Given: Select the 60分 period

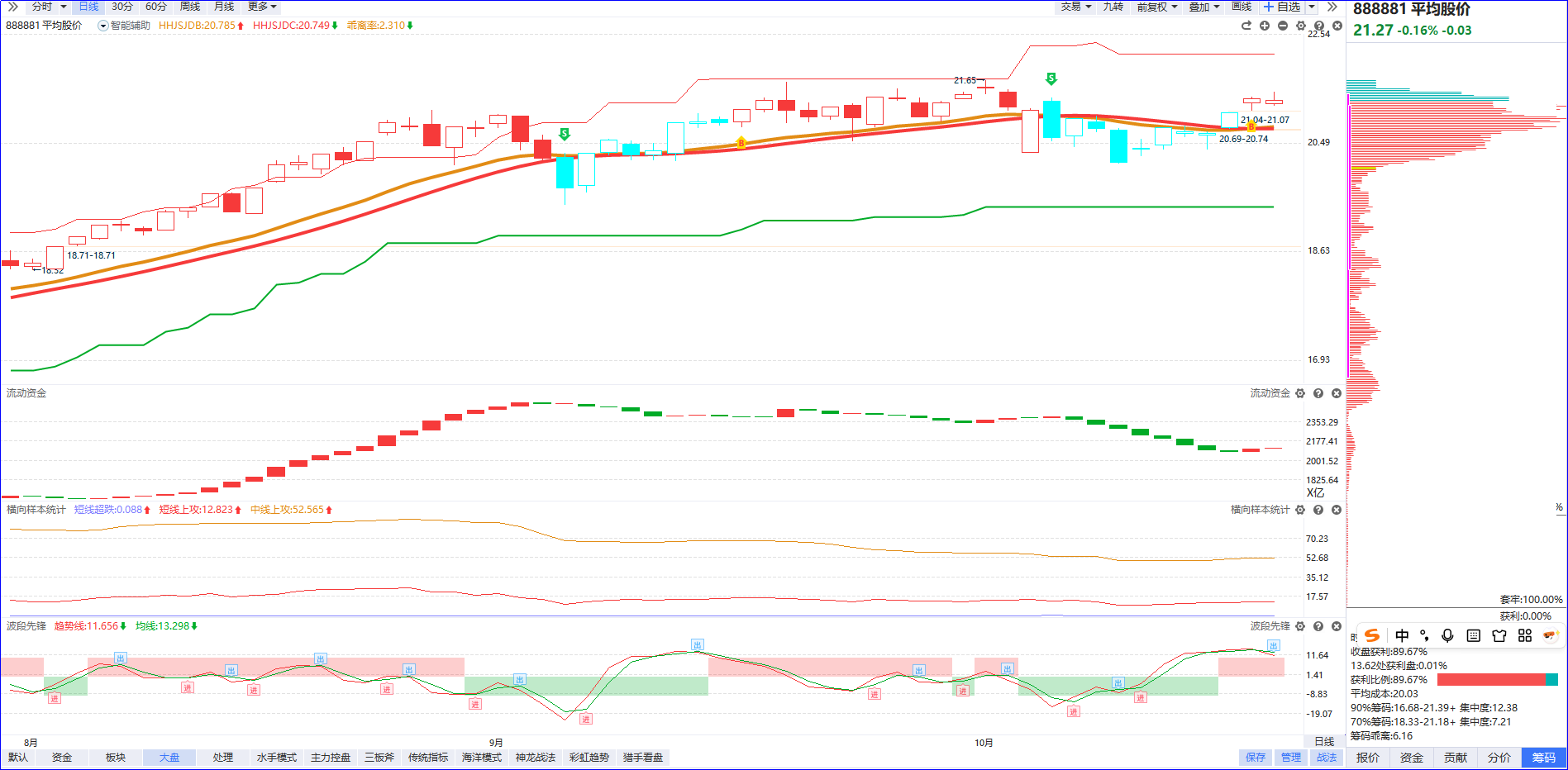Looking at the screenshot, I should click(156, 7).
